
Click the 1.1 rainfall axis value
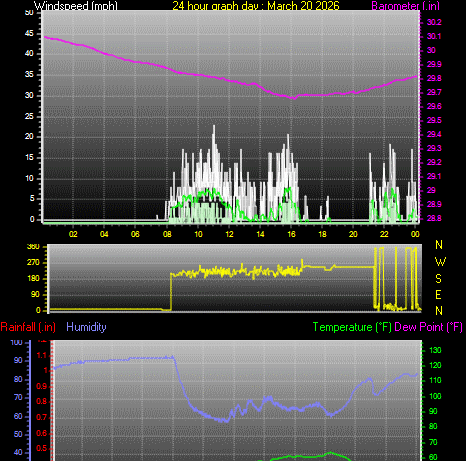click(x=42, y=356)
